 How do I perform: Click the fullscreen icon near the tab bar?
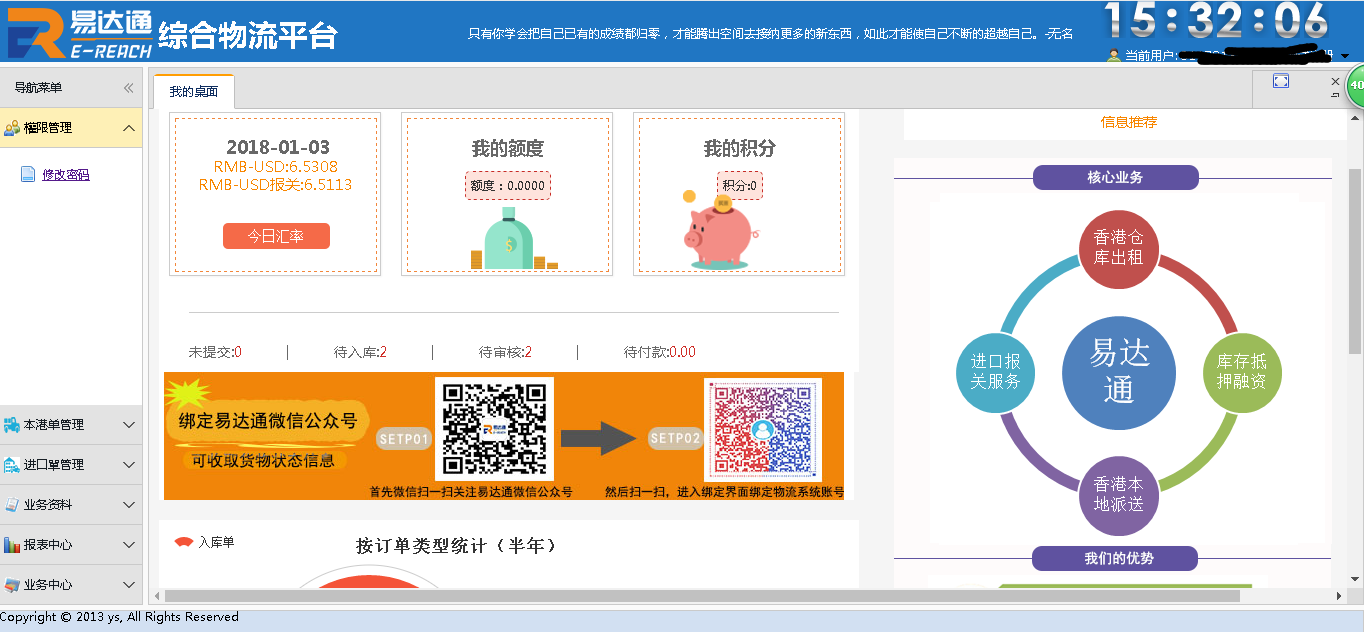pyautogui.click(x=1280, y=81)
